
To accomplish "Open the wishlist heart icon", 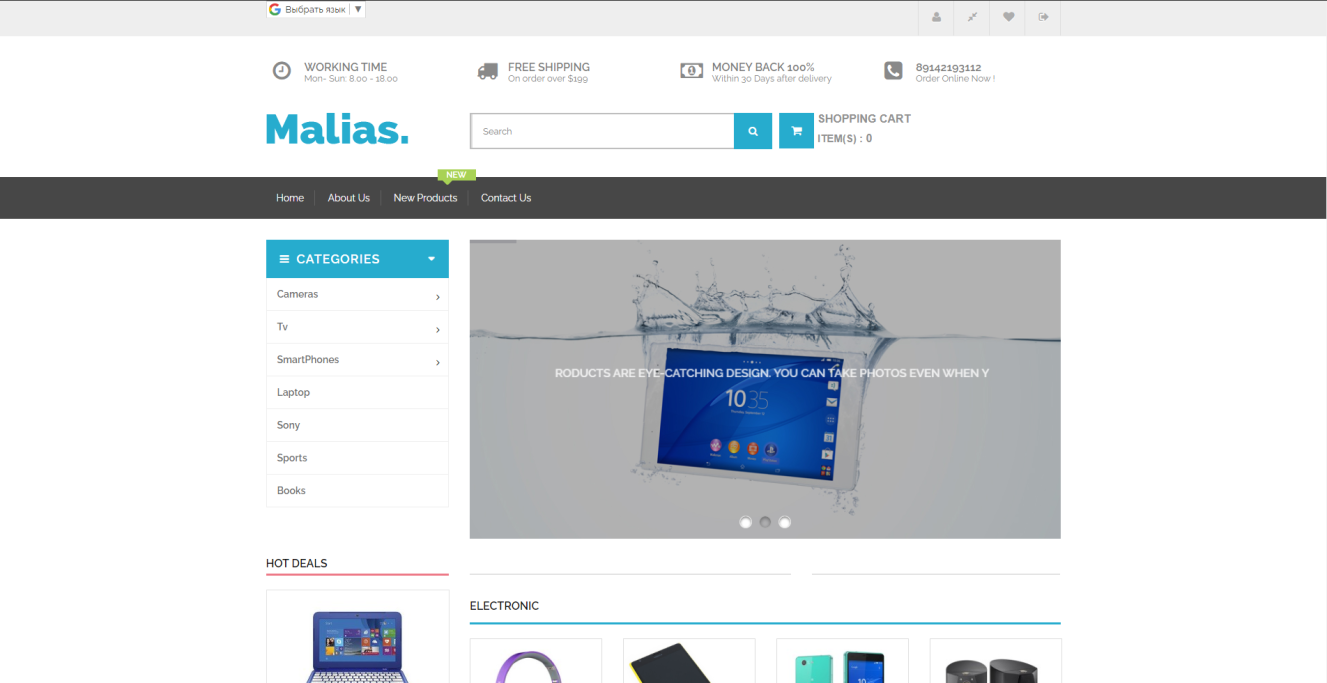I will 1008,17.
